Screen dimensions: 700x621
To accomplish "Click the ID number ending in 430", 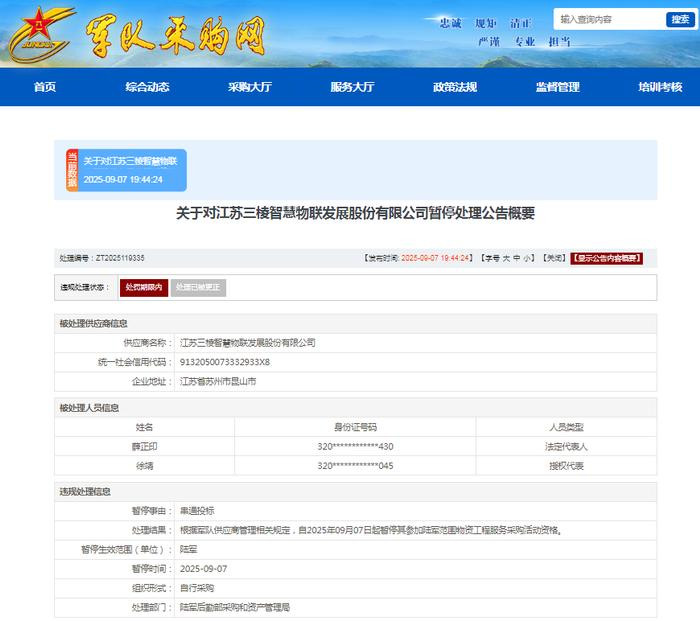I will 355,446.
